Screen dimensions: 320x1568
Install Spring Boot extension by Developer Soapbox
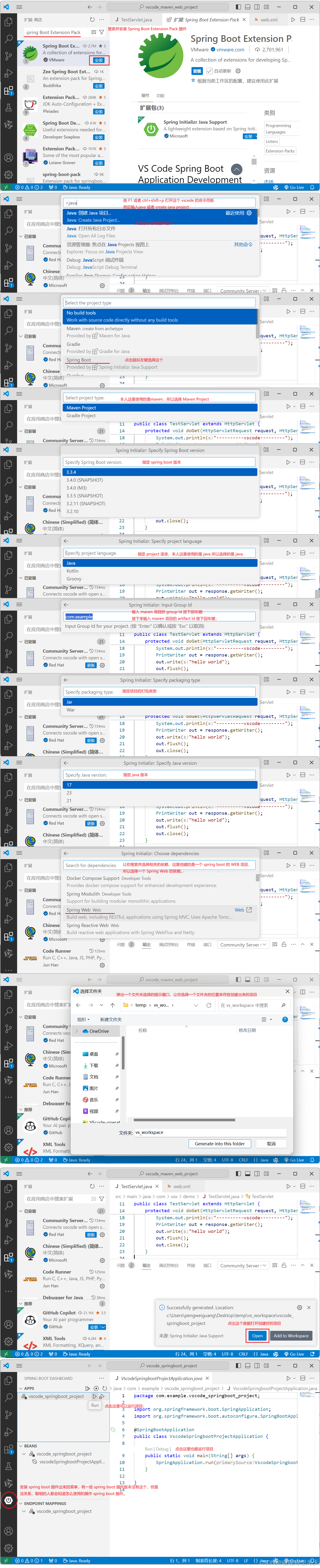(99, 137)
